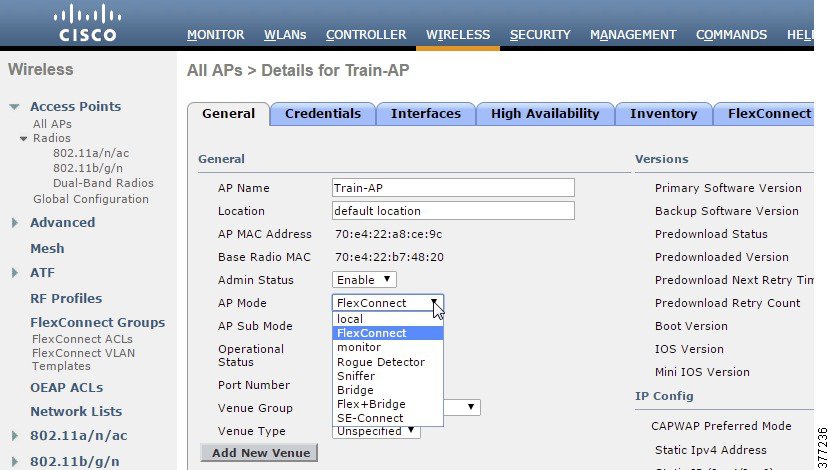Open the CONTROLLER menu
Image resolution: width=828 pixels, height=470 pixels.
[366, 35]
